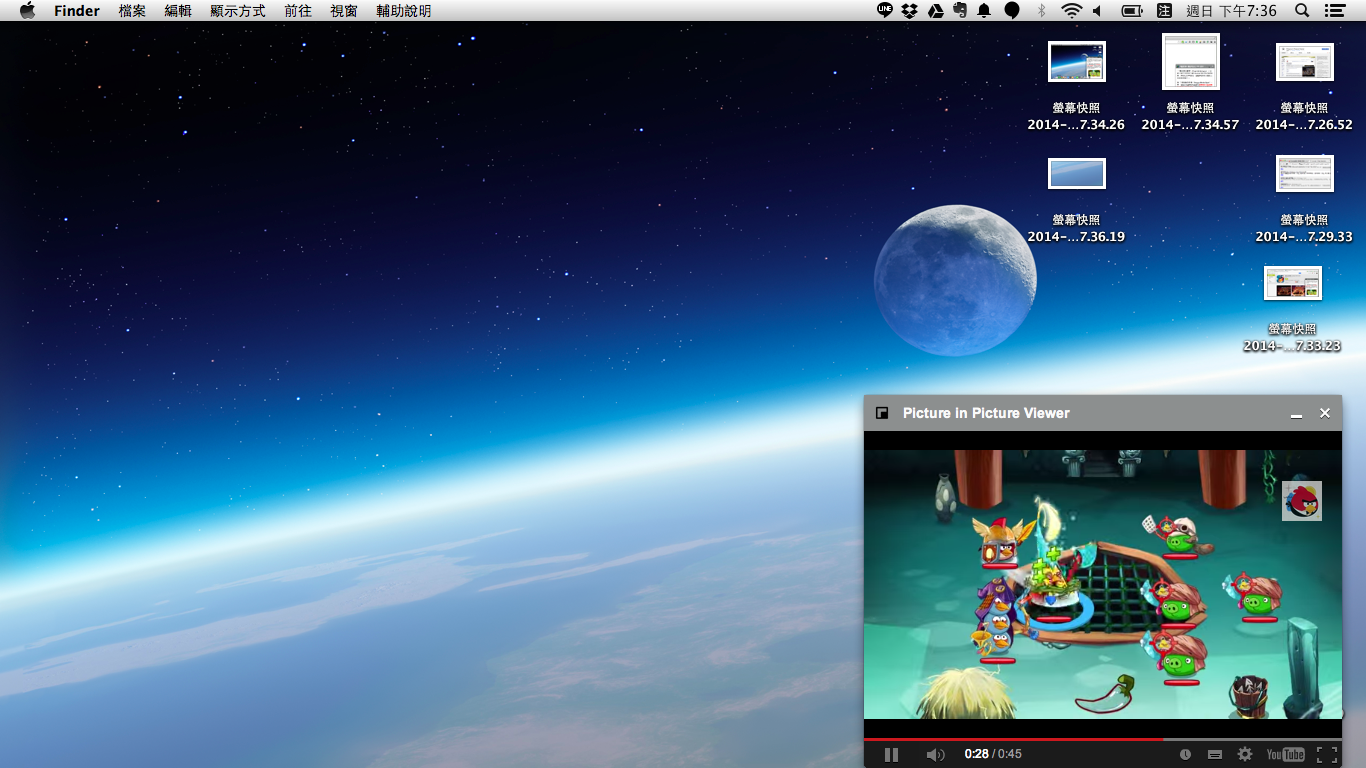
Task: Select the 螢幕快照 2014-…7.34.26 desktop file
Action: [x=1076, y=85]
